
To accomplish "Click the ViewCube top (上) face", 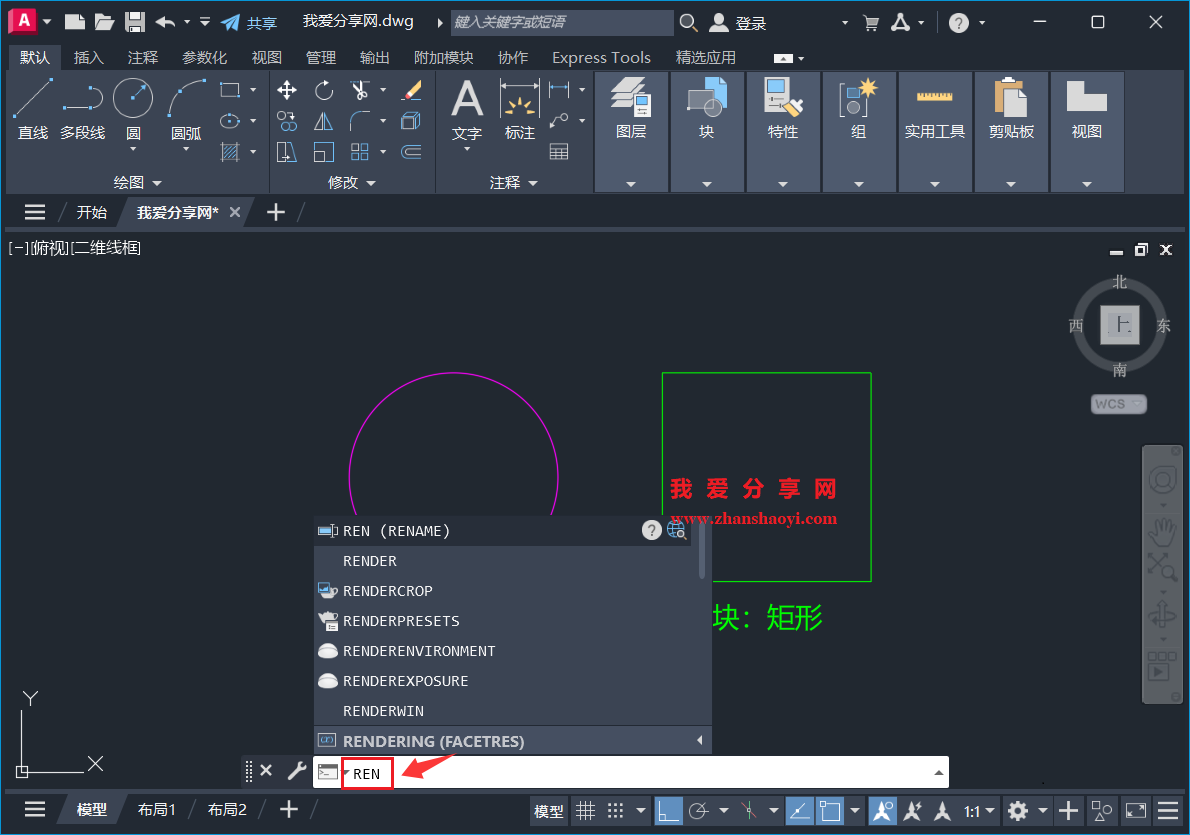I will pos(1120,325).
